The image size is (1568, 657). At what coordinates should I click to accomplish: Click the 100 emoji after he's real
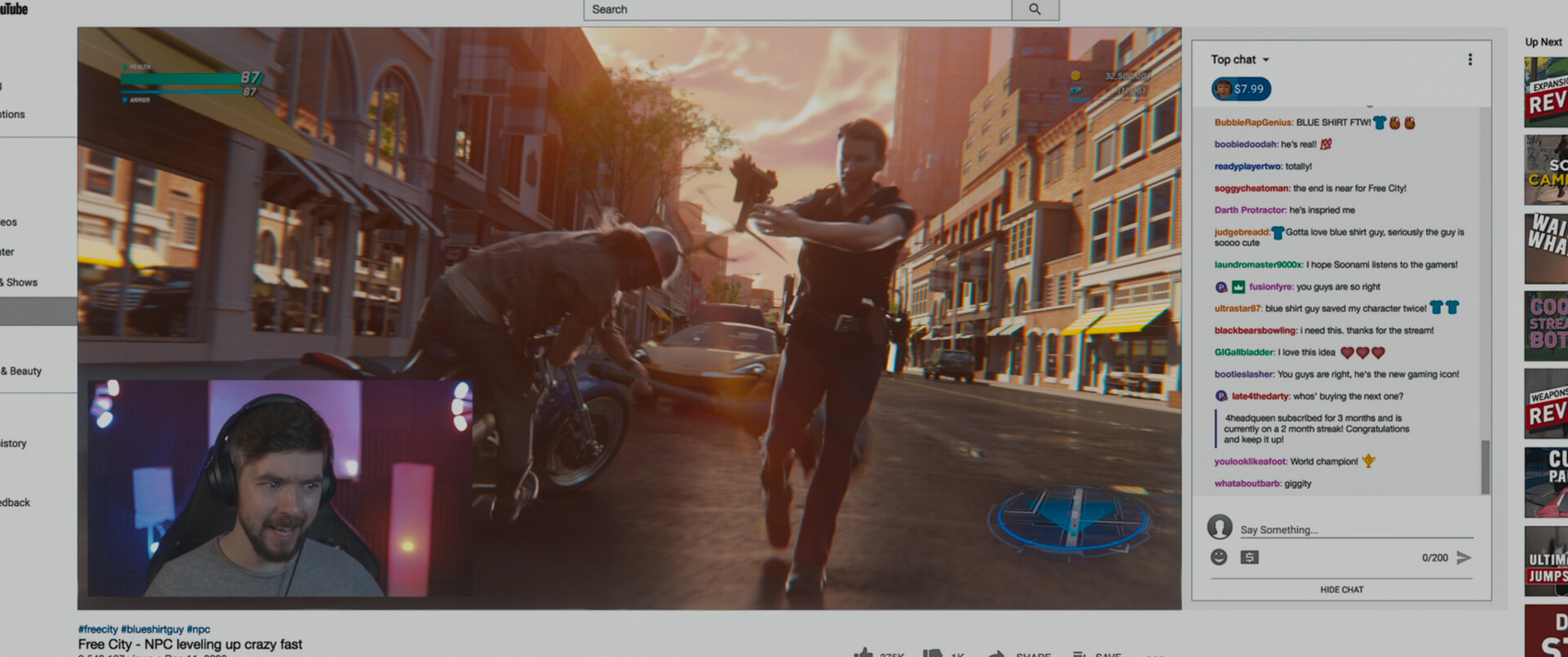[x=1325, y=144]
